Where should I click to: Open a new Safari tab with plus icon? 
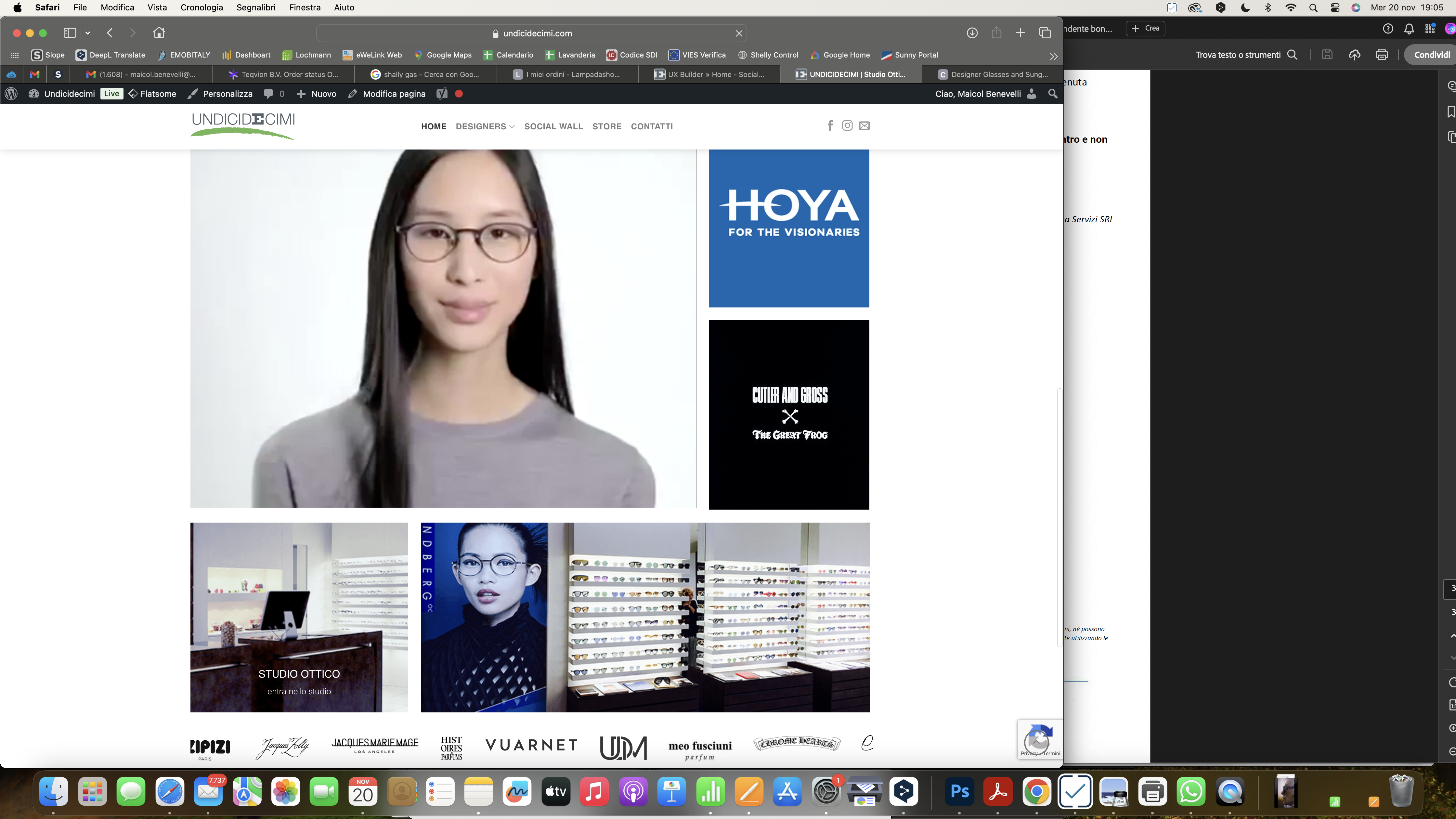[1020, 33]
